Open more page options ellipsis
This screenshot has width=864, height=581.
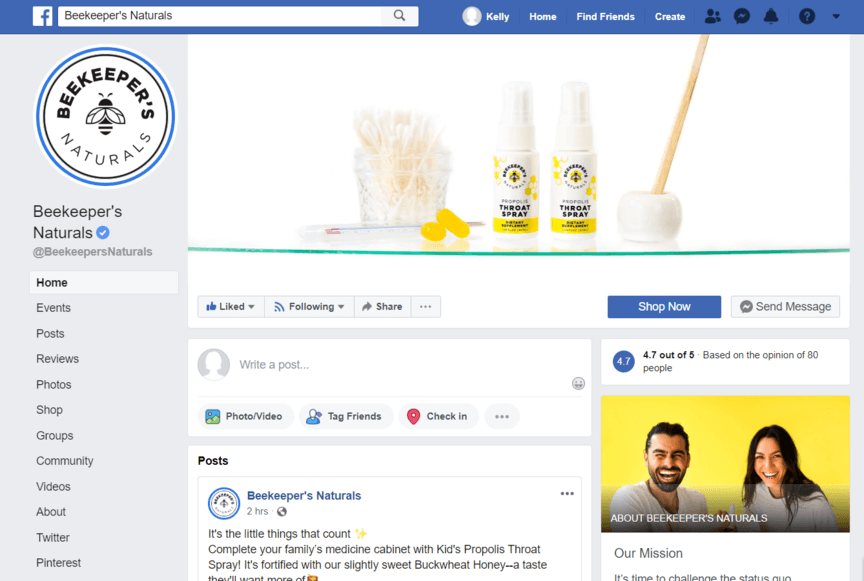425,306
